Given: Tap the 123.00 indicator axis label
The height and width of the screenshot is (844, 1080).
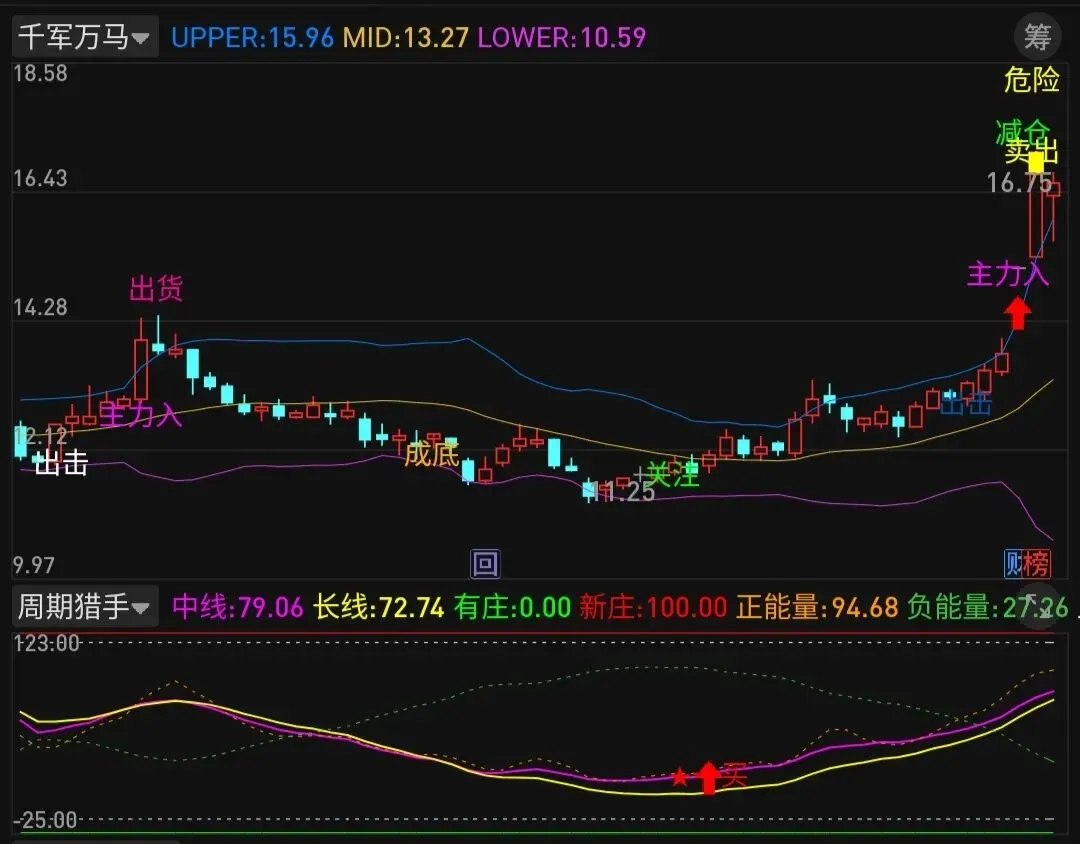Looking at the screenshot, I should 48,644.
